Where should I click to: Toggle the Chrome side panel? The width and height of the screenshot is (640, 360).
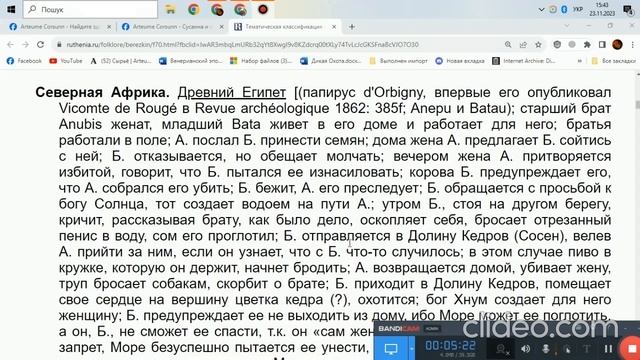pyautogui.click(x=602, y=44)
